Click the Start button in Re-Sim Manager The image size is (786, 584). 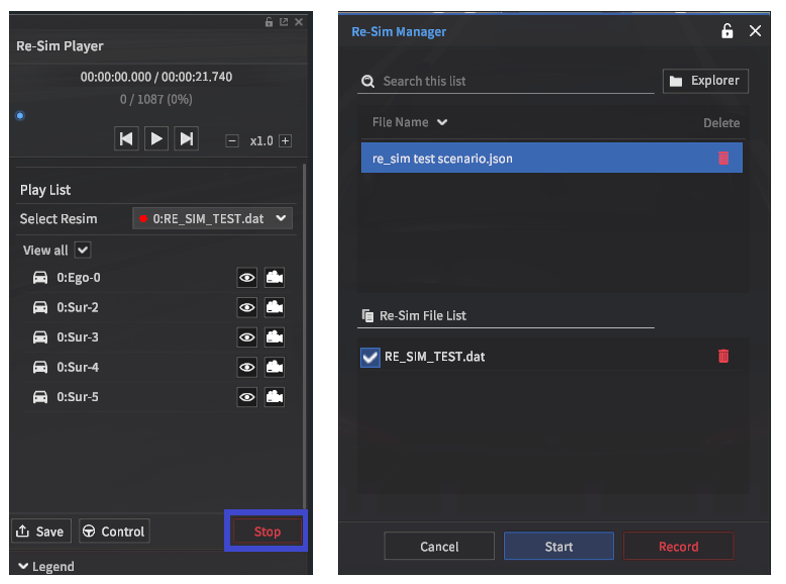pyautogui.click(x=558, y=546)
